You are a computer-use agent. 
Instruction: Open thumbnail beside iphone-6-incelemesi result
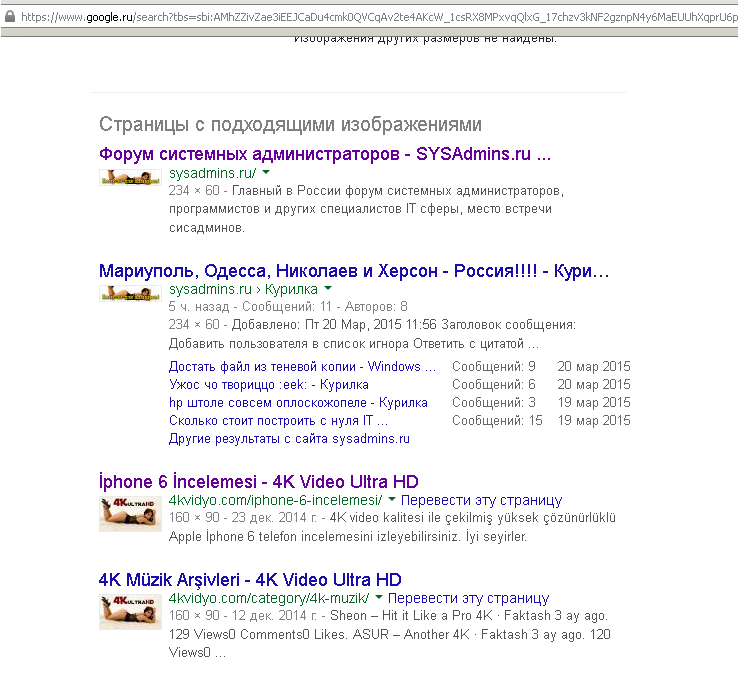[130, 514]
